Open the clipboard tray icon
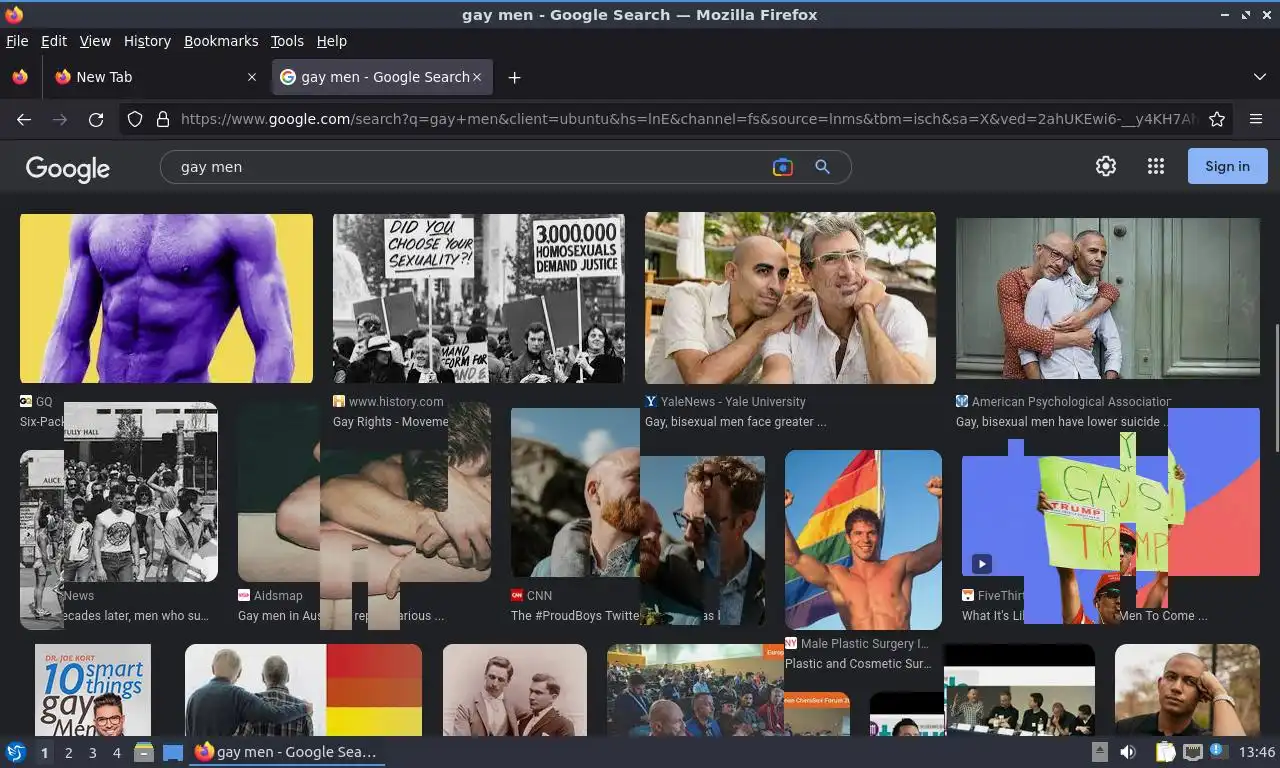This screenshot has height=768, width=1280. point(1165,752)
